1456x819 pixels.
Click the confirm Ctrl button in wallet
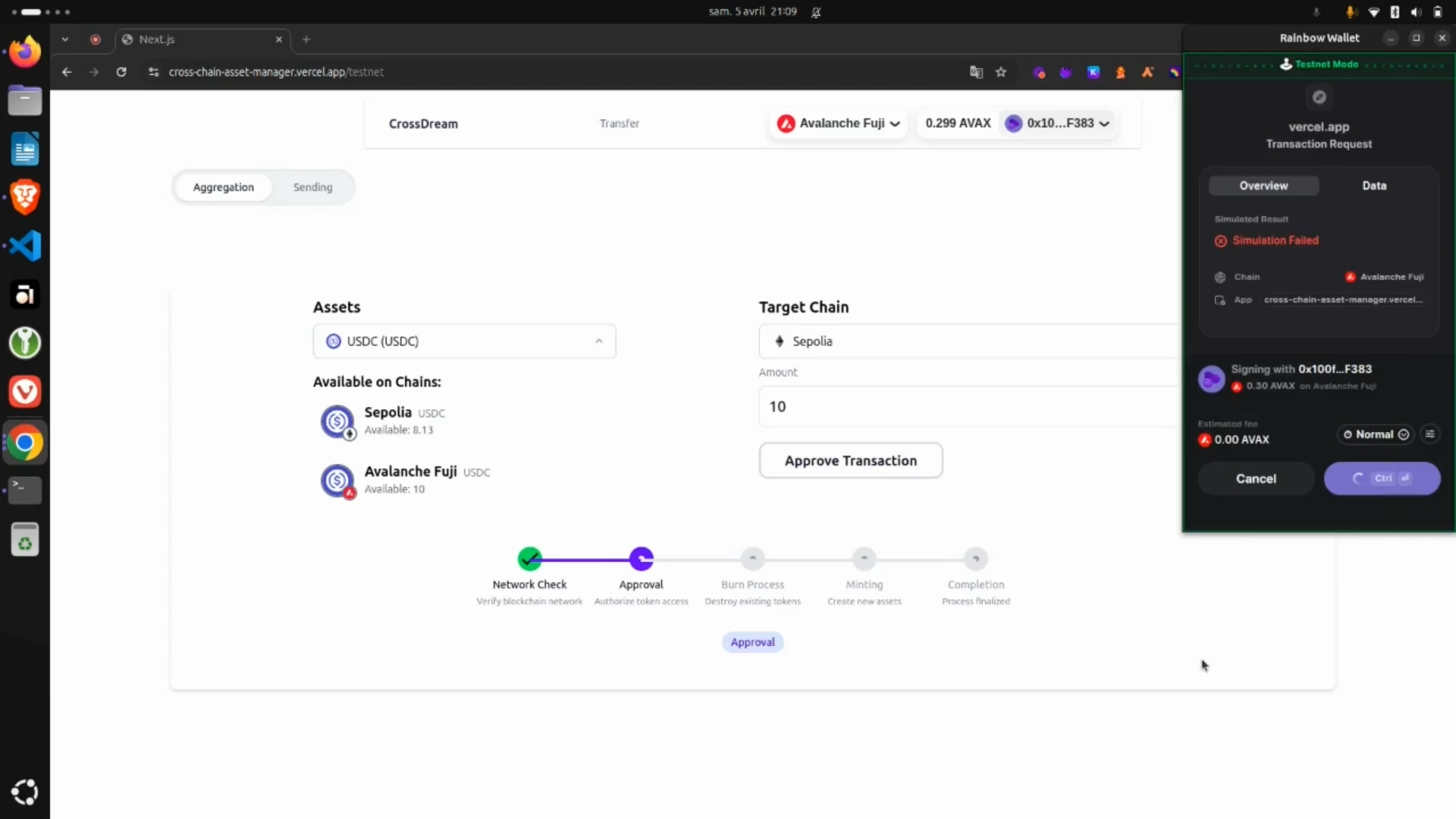pyautogui.click(x=1382, y=479)
